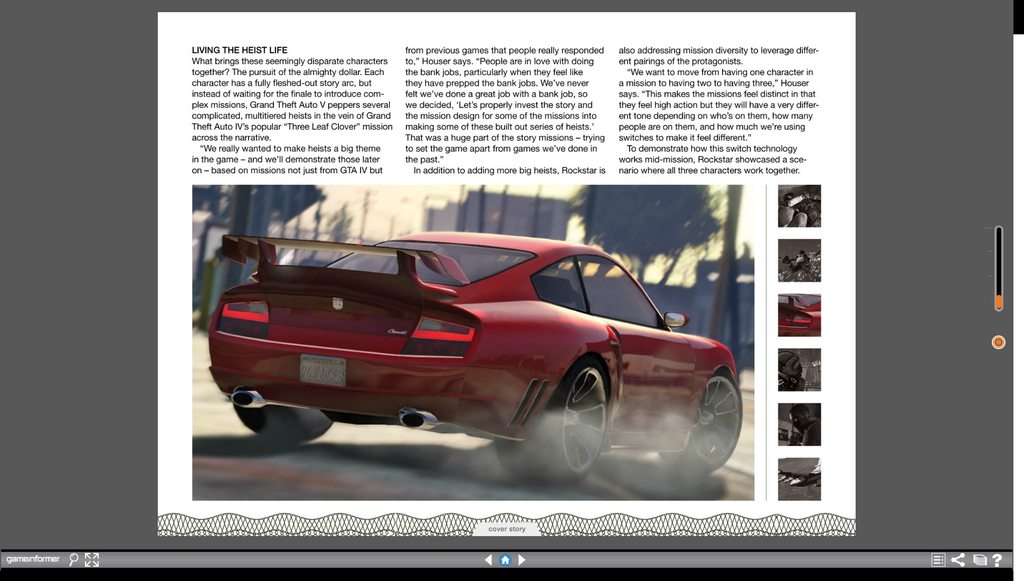Select the red car thumbnail
Viewport: 1024px width, 581px height.
(799, 315)
